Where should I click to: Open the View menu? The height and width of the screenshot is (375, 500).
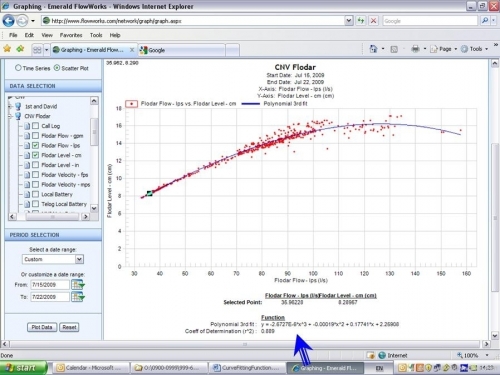tap(47, 35)
